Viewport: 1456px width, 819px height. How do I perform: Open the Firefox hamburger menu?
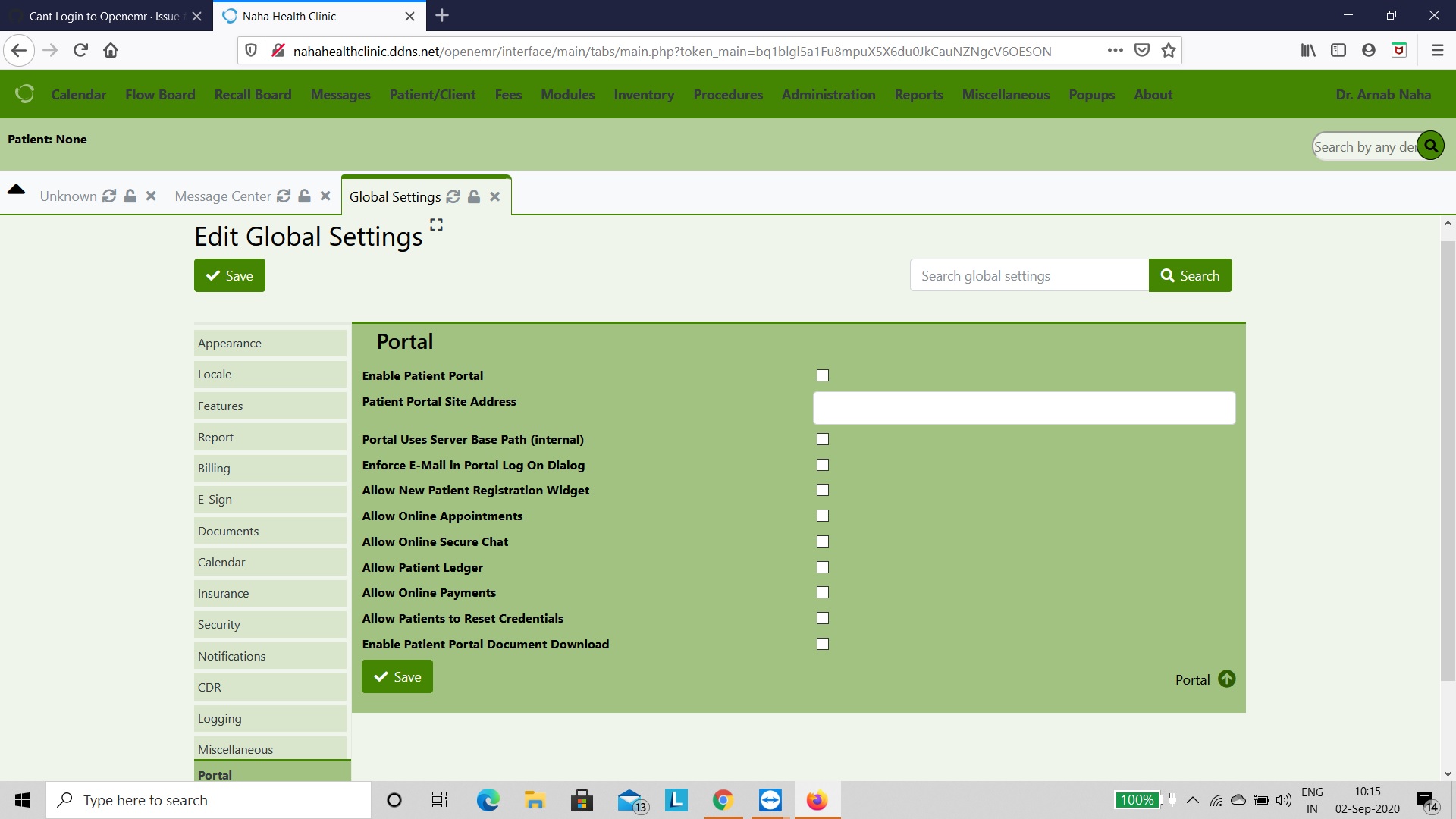pyautogui.click(x=1437, y=50)
